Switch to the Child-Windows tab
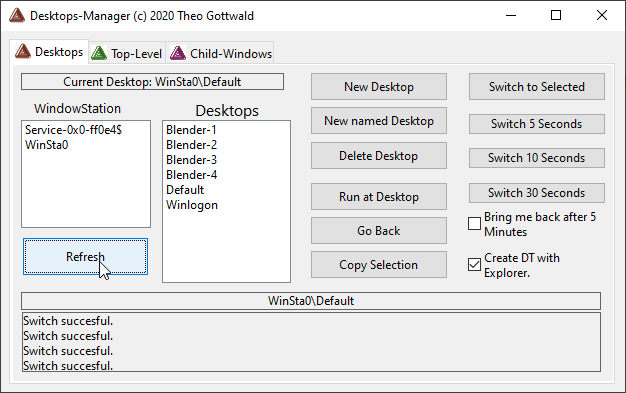This screenshot has width=626, height=393. tap(220, 53)
